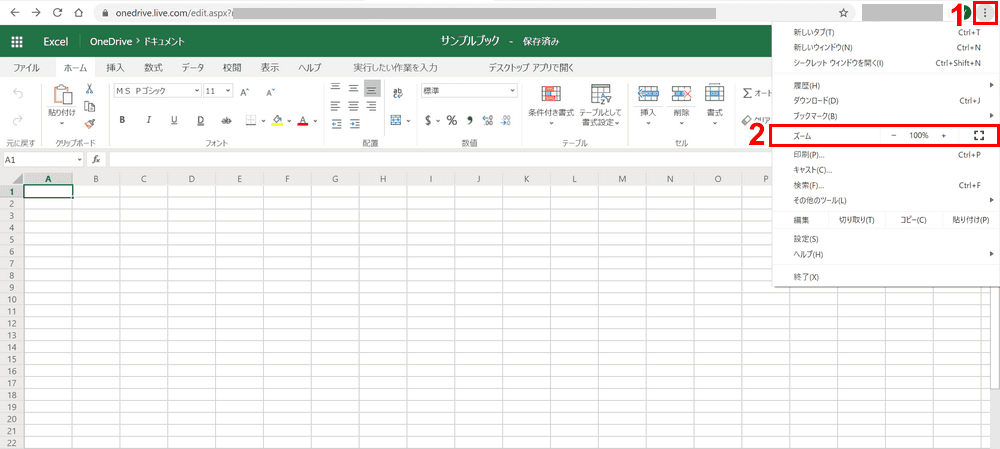This screenshot has width=1000, height=449.
Task: Open the A1 name box dropdown arrow
Action: [80, 159]
